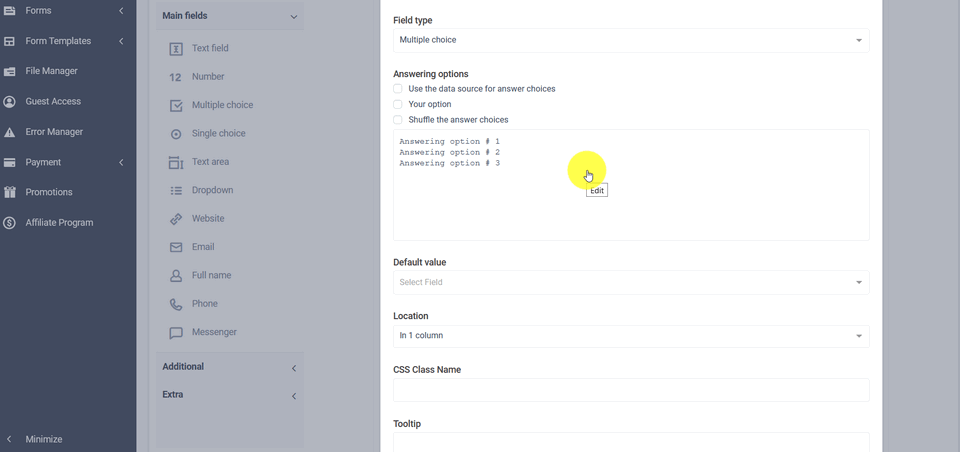Check the Your option checkbox
Viewport: 960px width, 452px height.
[398, 105]
